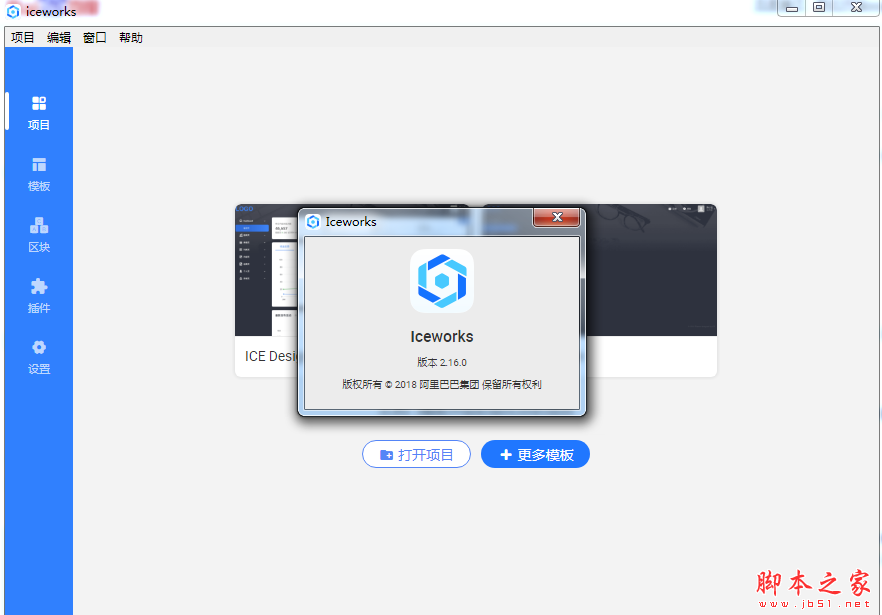Click the ICE Desi template title
This screenshot has height=615, width=882.
tap(271, 356)
